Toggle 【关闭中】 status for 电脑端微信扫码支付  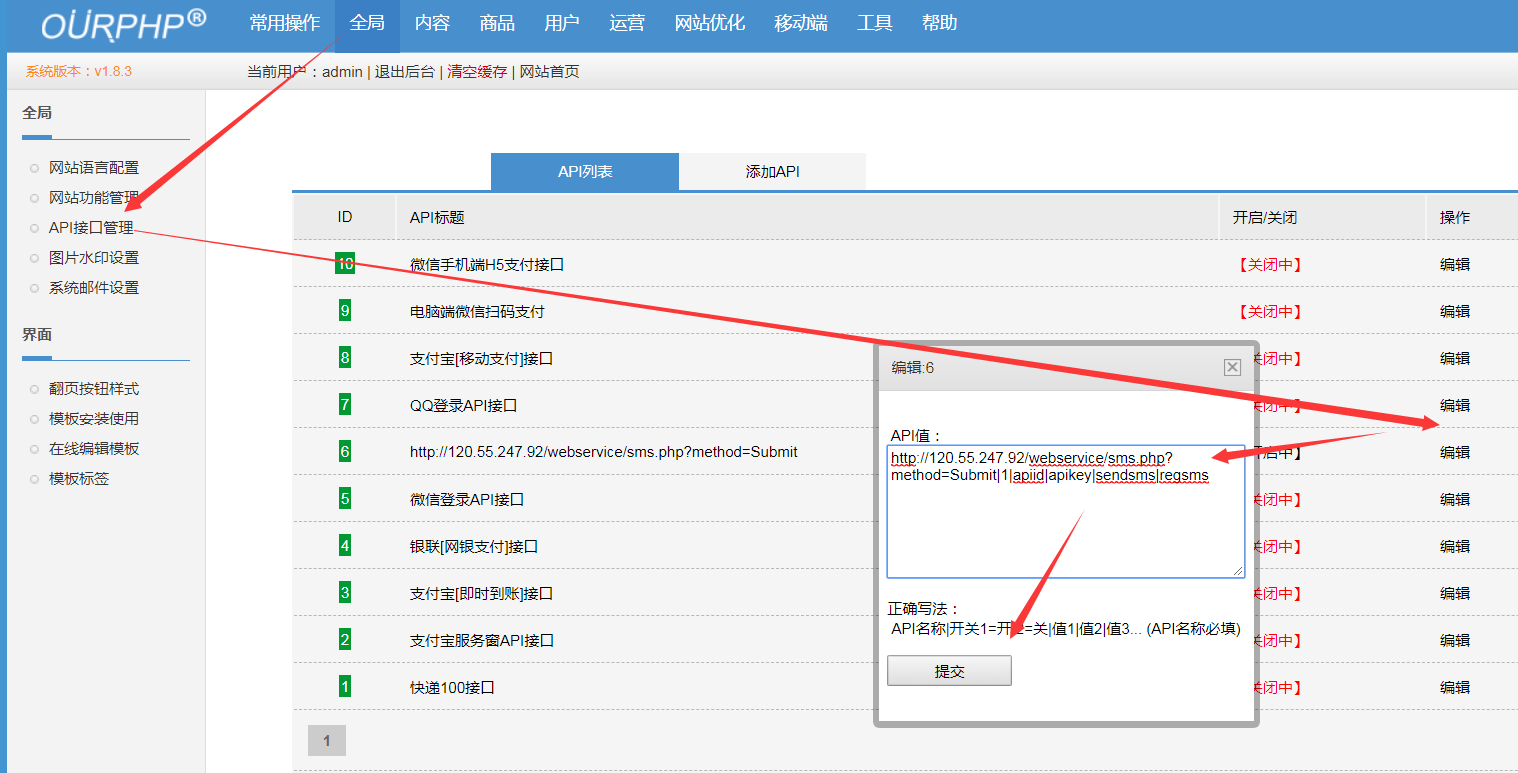coord(1268,312)
